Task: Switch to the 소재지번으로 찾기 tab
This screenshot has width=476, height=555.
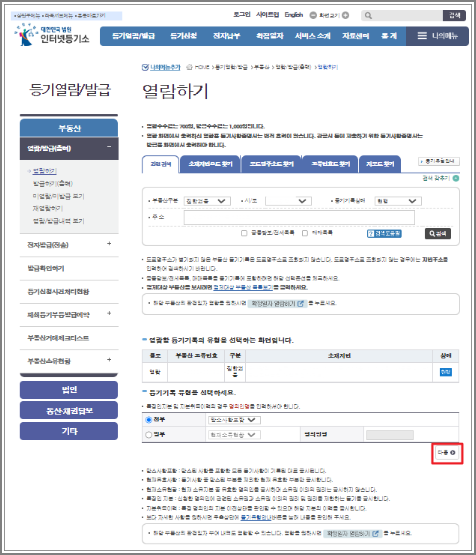Action: [210, 164]
